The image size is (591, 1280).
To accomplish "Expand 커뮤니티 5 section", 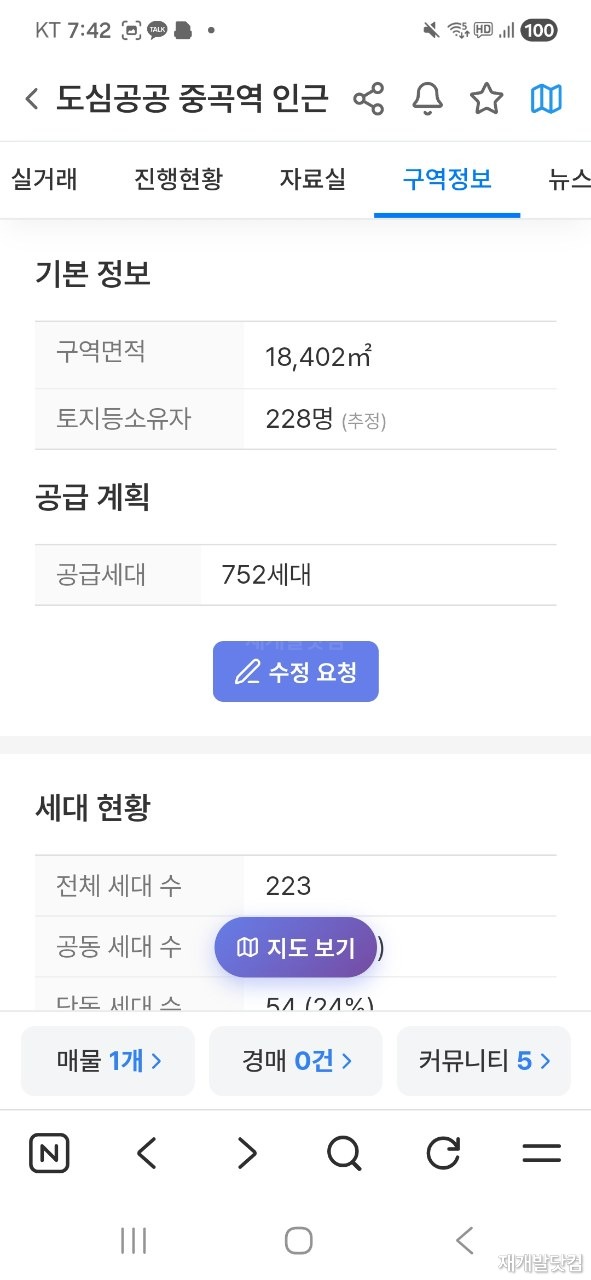I will pyautogui.click(x=484, y=1061).
